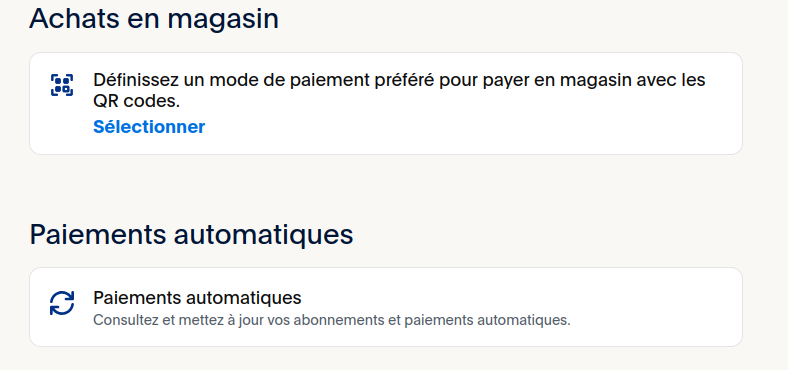
Task: Click the Paiements automatiques section heading
Action: click(191, 234)
